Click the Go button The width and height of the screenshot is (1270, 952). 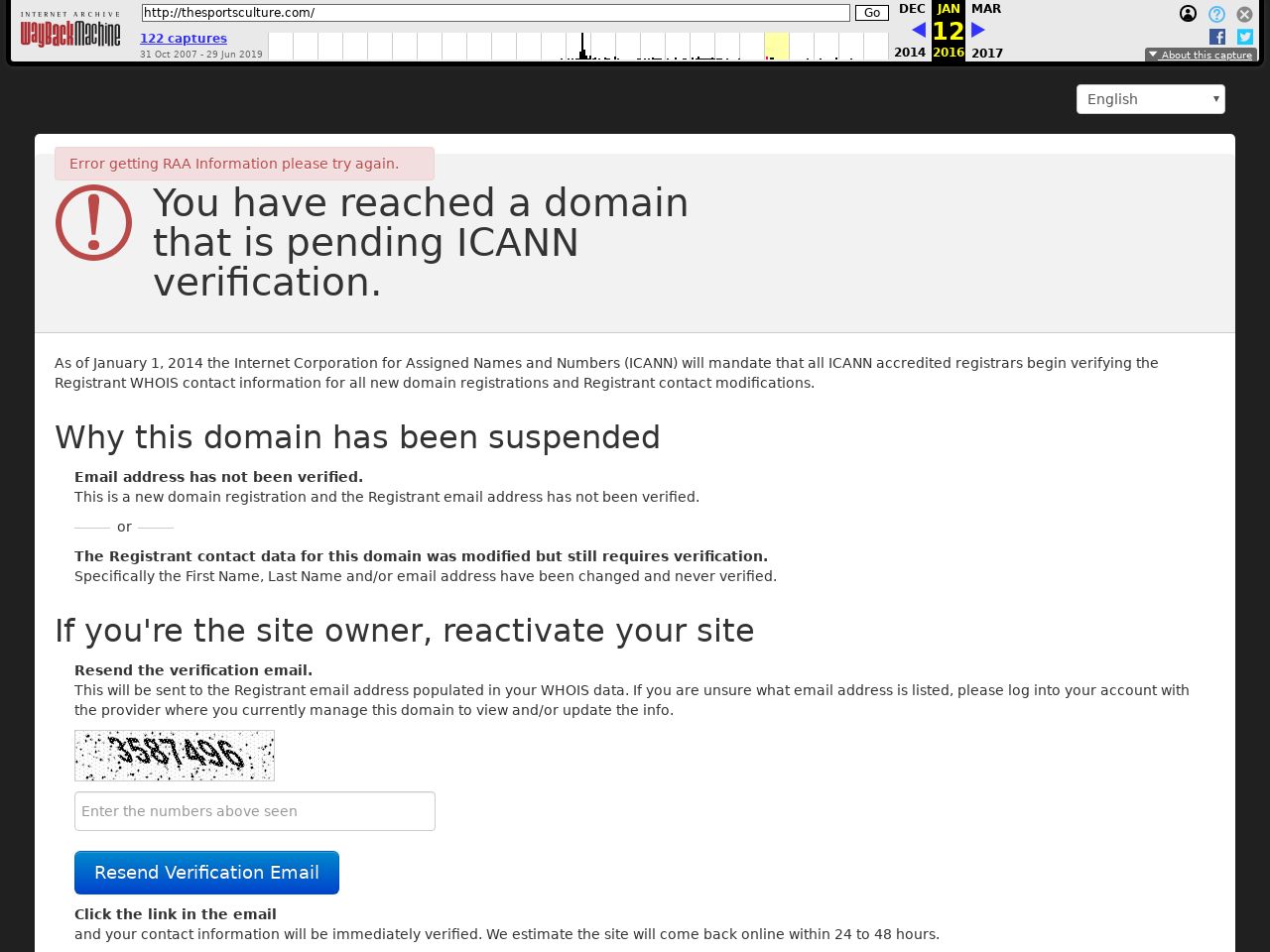tap(872, 13)
